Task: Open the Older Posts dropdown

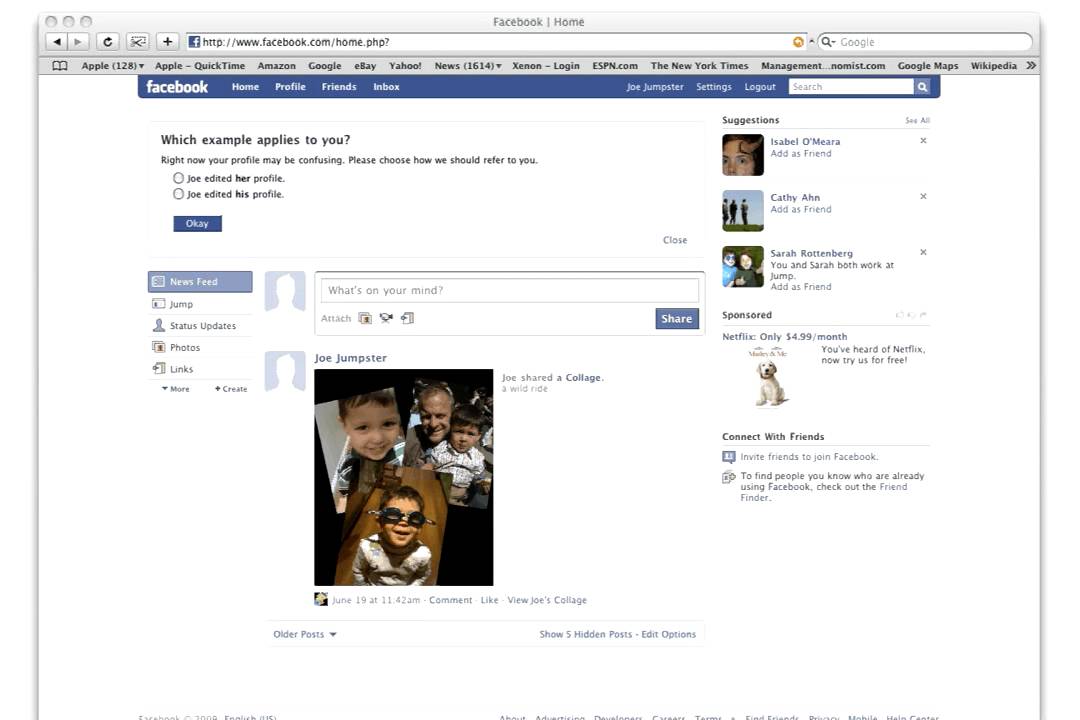Action: click(305, 634)
